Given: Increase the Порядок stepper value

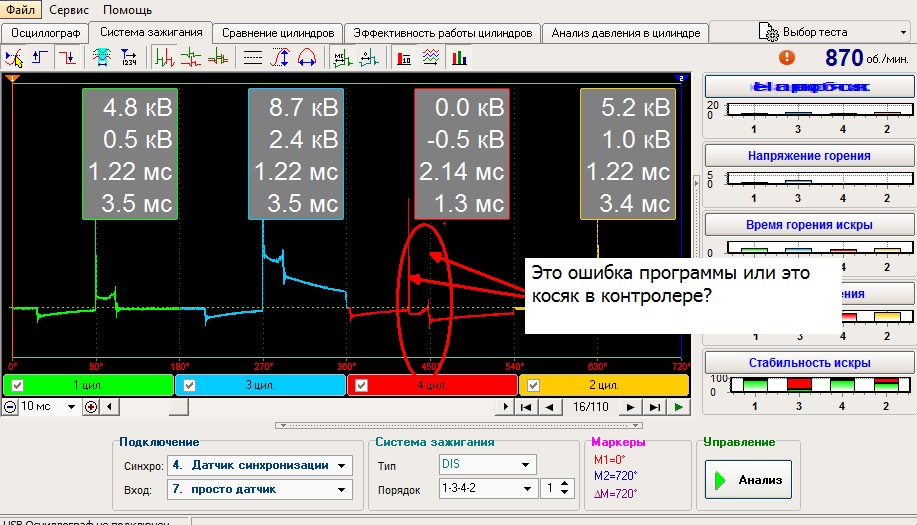Looking at the screenshot, I should pyautogui.click(x=564, y=483).
